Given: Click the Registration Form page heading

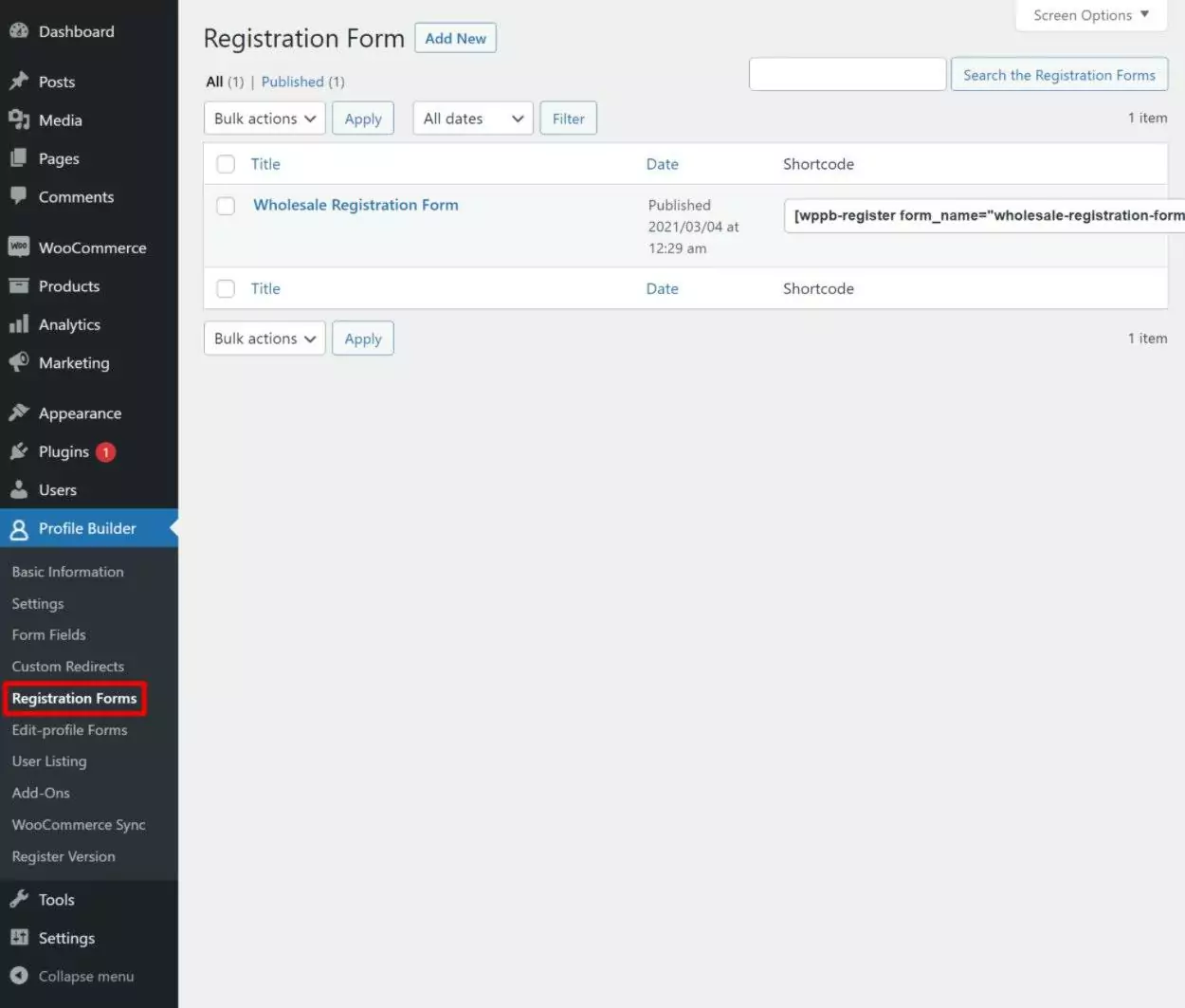Looking at the screenshot, I should (303, 38).
